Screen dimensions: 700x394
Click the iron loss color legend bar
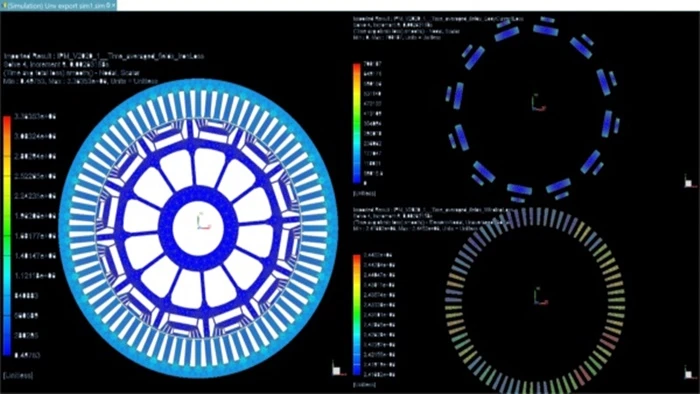(x=7, y=236)
